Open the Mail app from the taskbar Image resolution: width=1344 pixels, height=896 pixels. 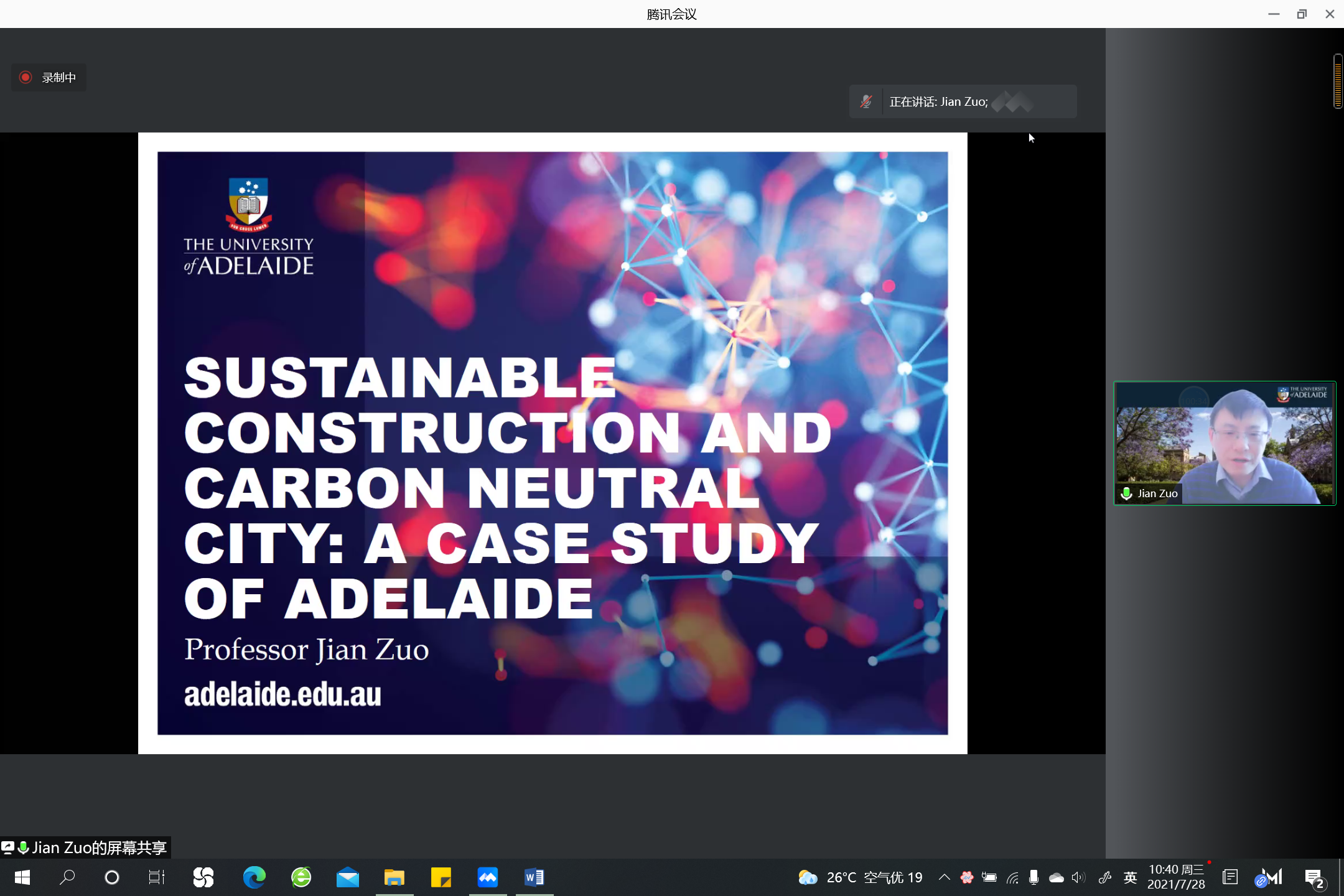347,877
